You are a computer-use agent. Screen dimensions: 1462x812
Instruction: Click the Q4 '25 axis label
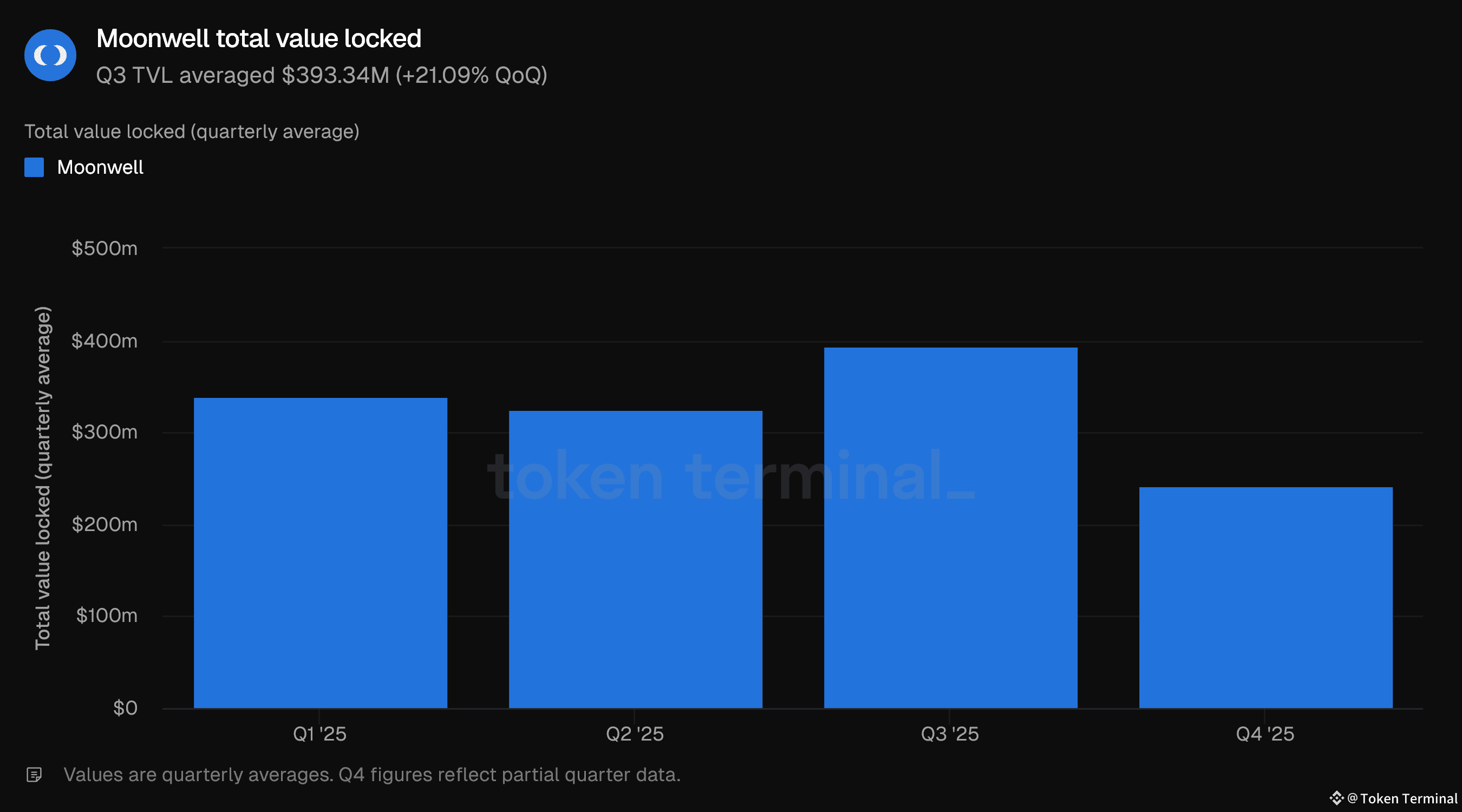click(1265, 734)
